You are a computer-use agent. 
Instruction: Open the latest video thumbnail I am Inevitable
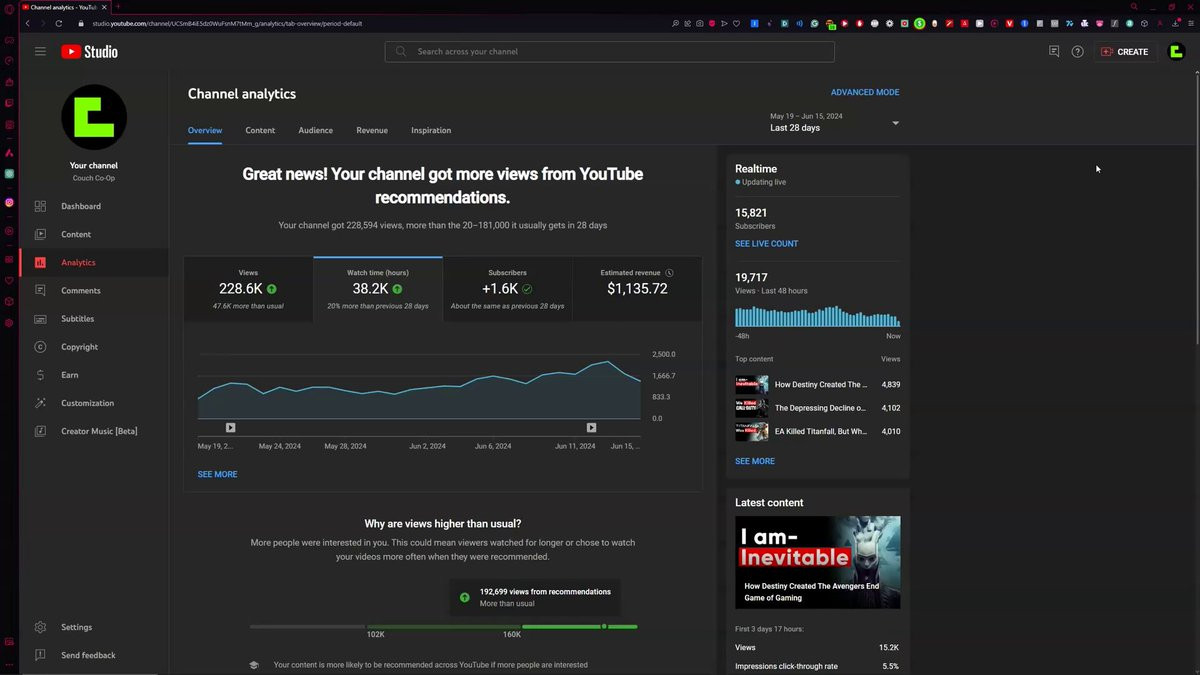coord(818,562)
